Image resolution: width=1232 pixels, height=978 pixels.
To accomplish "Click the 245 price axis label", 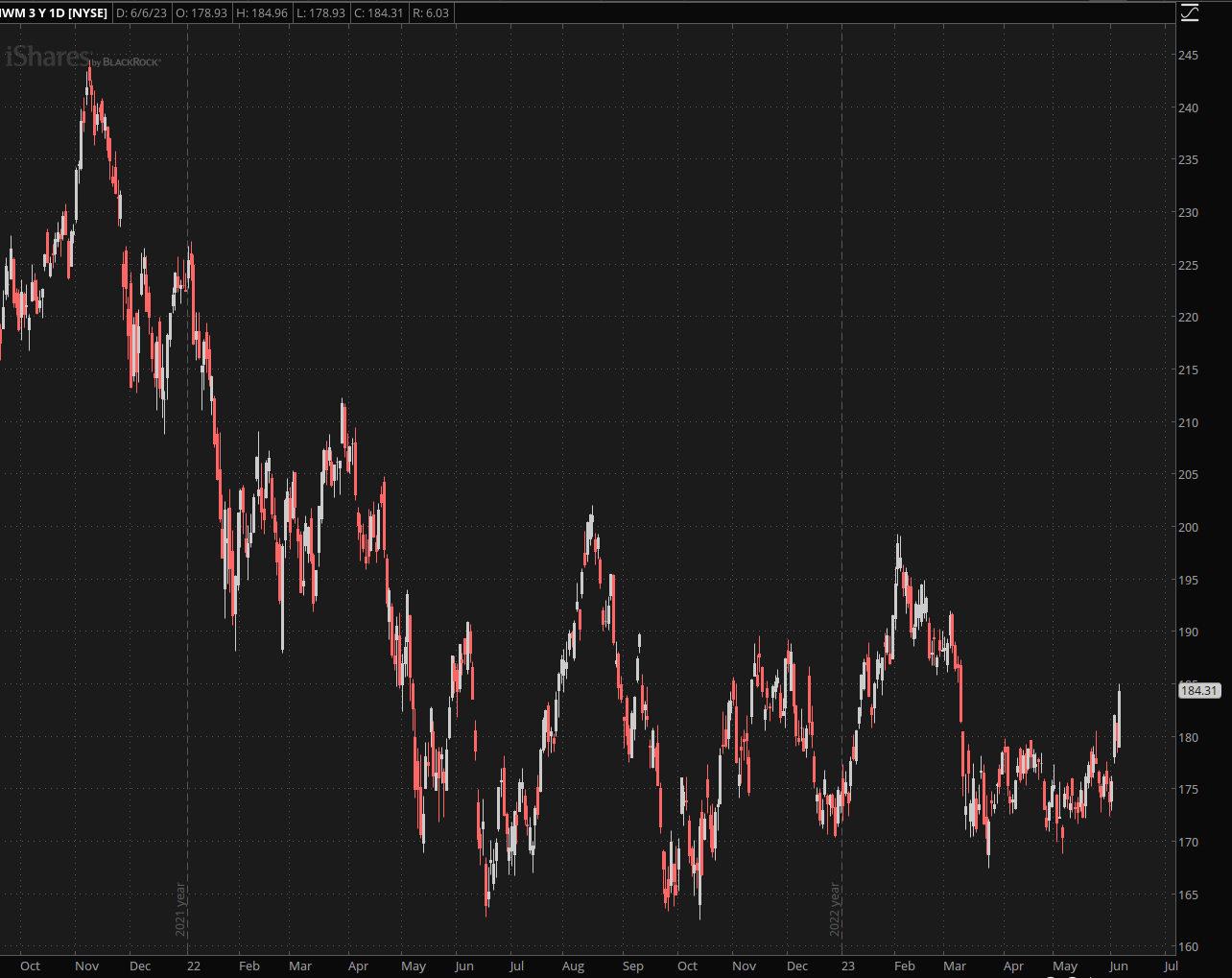I will pyautogui.click(x=1188, y=56).
